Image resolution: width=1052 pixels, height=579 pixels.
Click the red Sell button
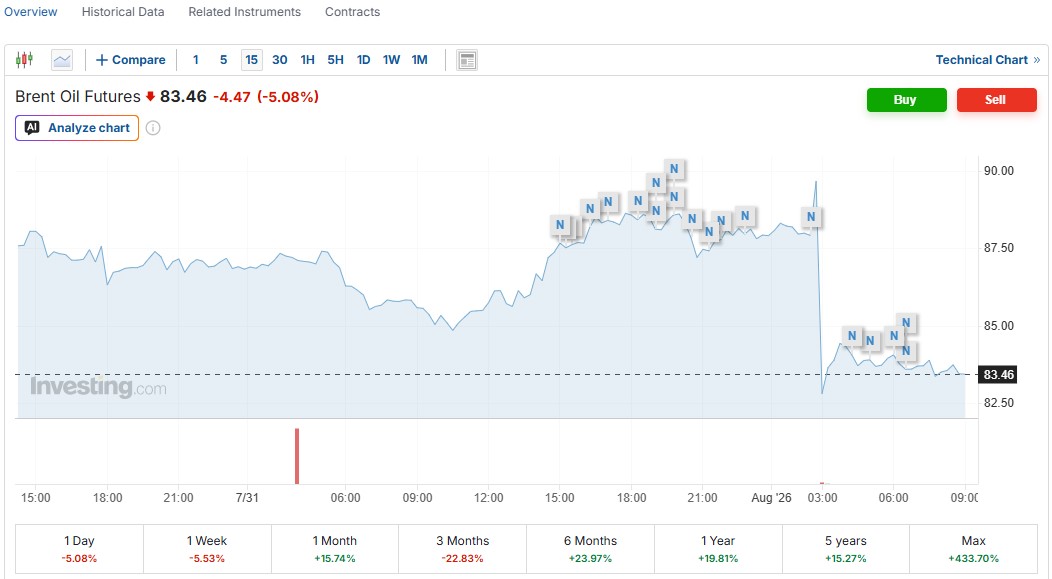(996, 100)
